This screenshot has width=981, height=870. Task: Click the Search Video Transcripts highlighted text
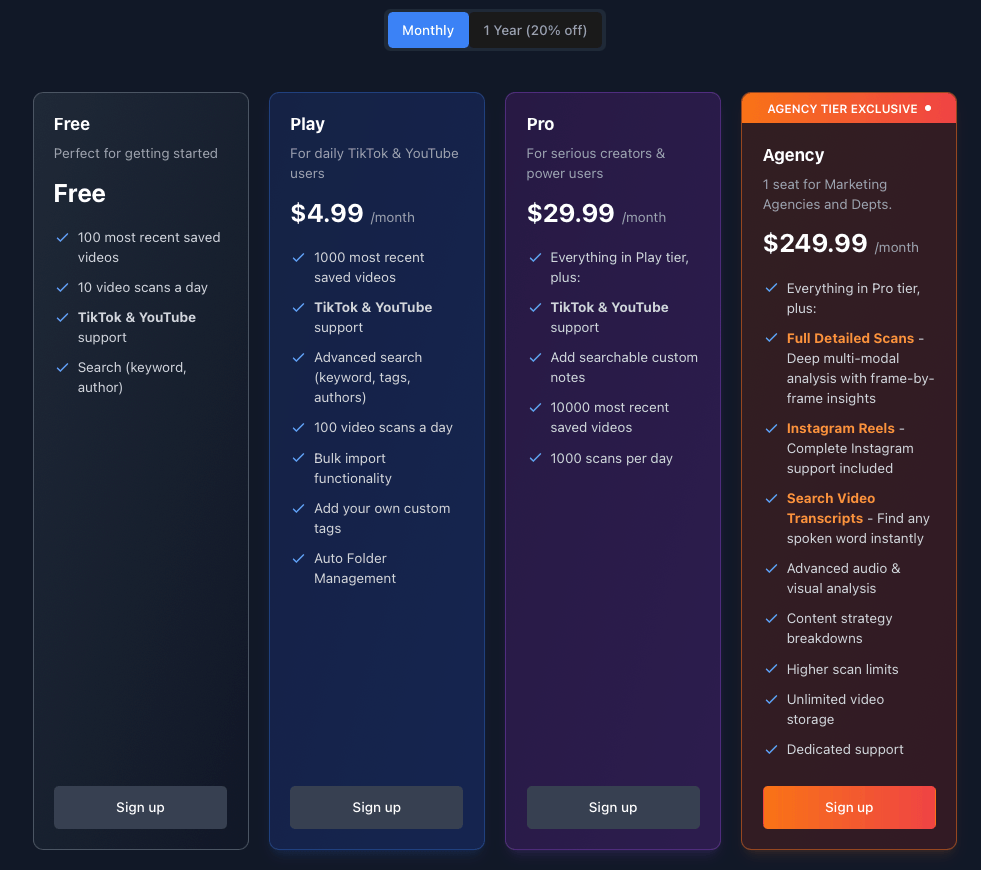[830, 508]
